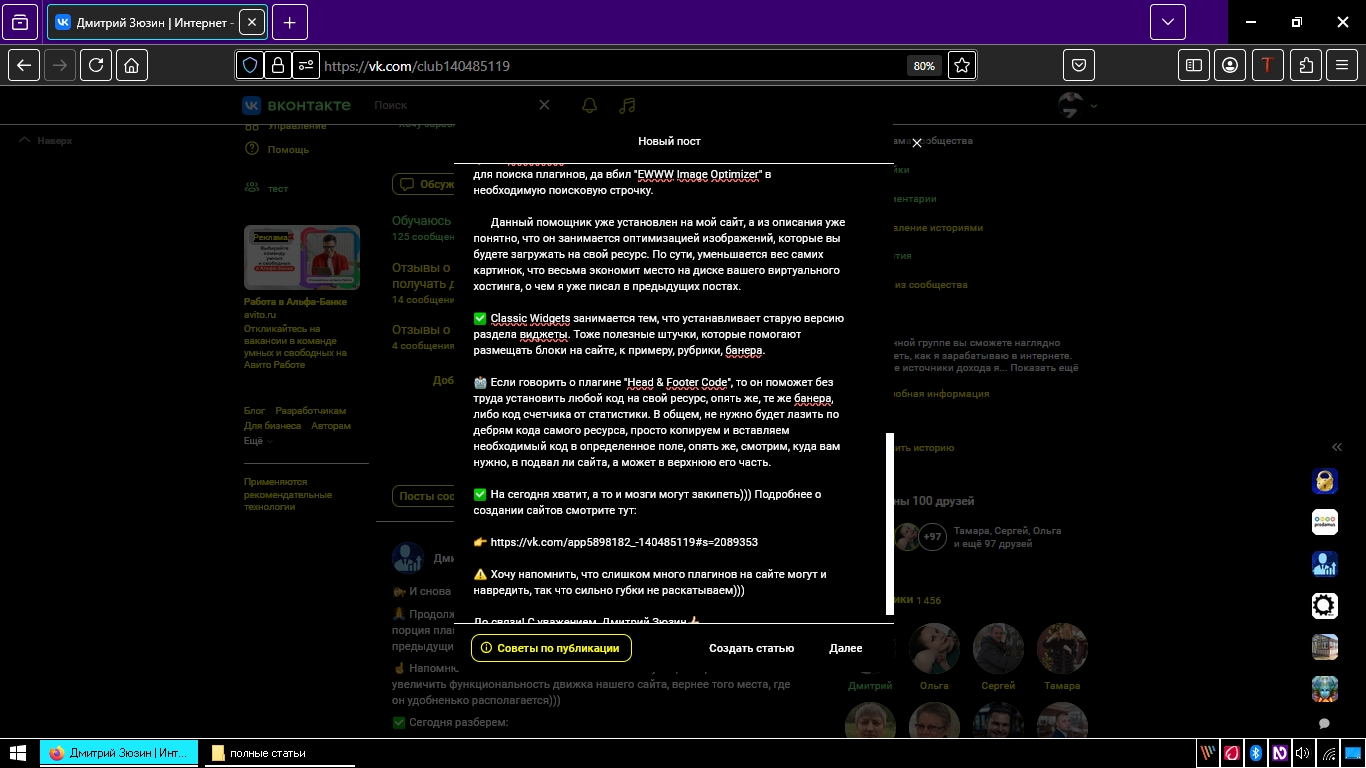Click the misspelled word виджеты
This screenshot has width=1366, height=768.
coord(543,334)
